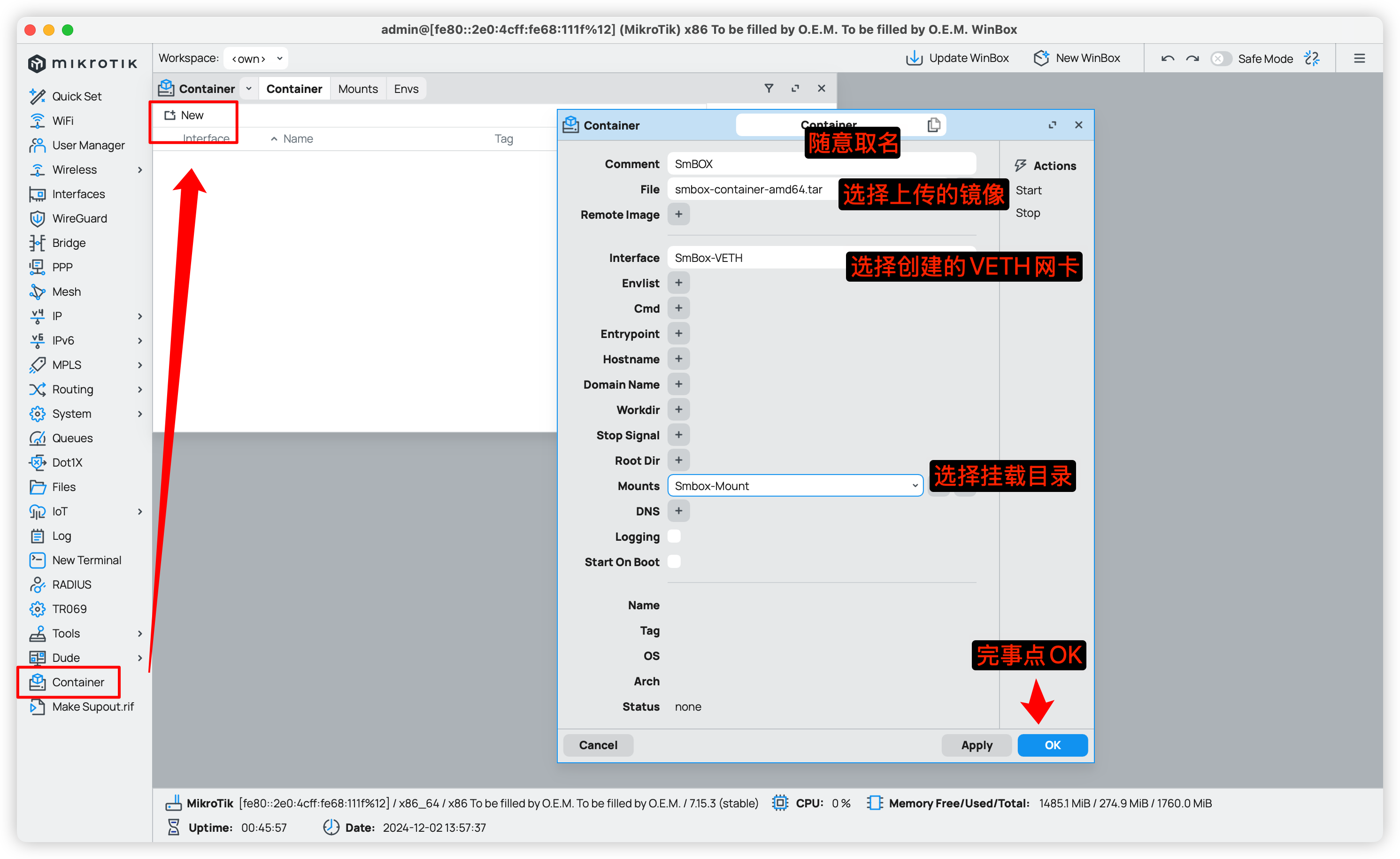
Task: Switch to the Mounts tab
Action: [357, 89]
